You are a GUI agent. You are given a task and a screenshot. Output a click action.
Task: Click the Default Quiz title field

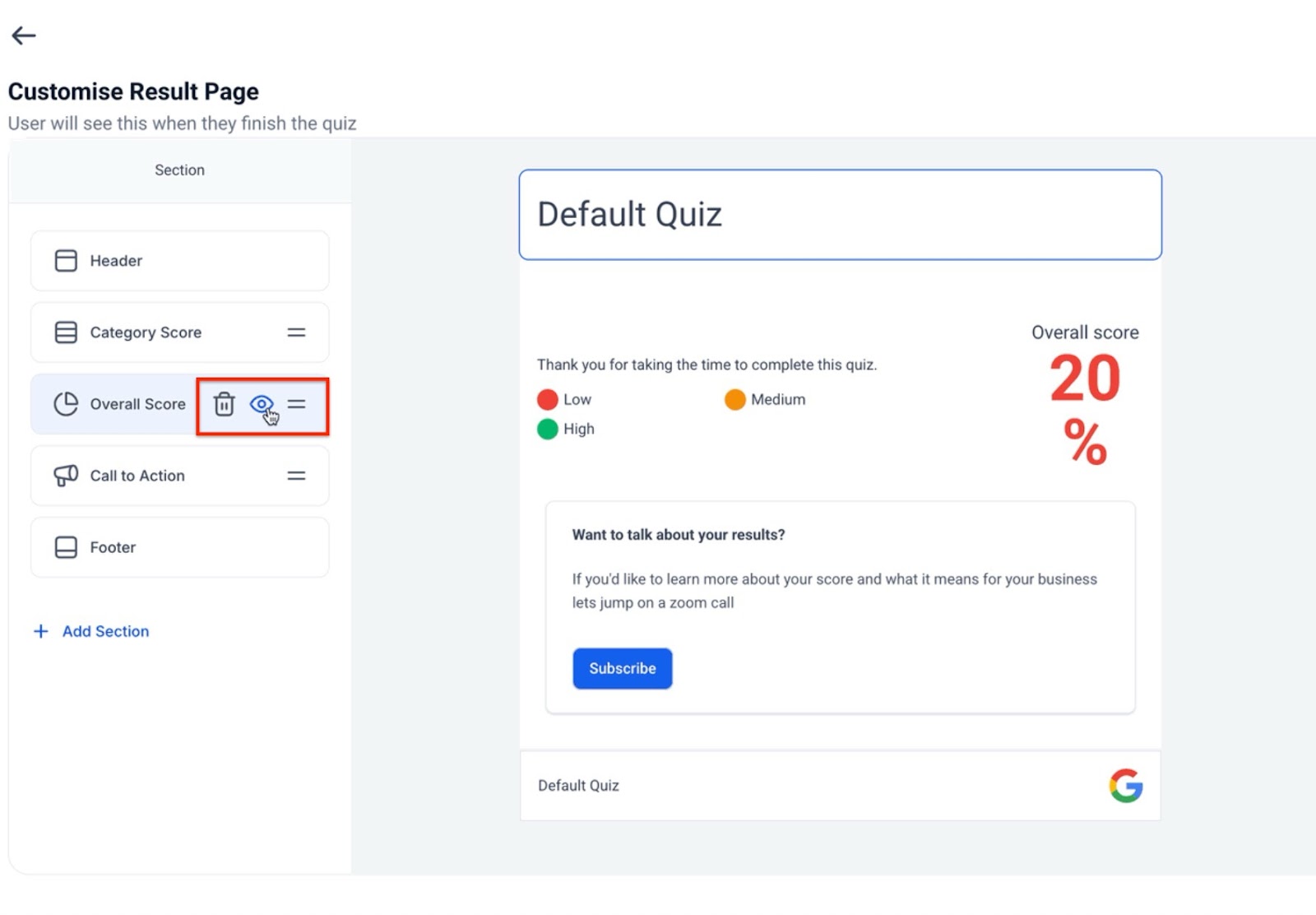(840, 215)
